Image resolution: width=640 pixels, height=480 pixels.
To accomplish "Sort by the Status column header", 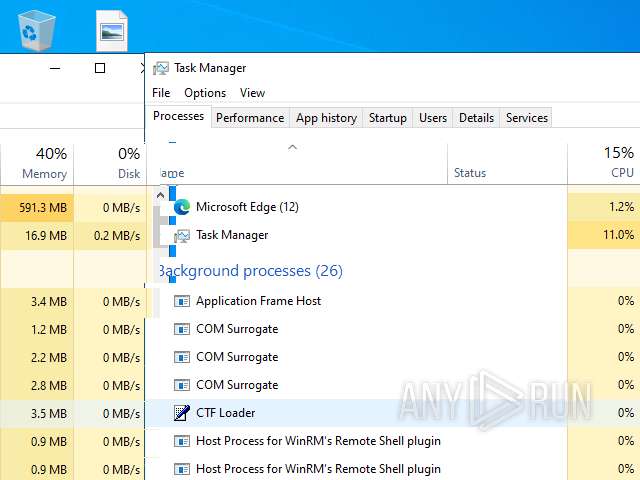I will pos(507,164).
